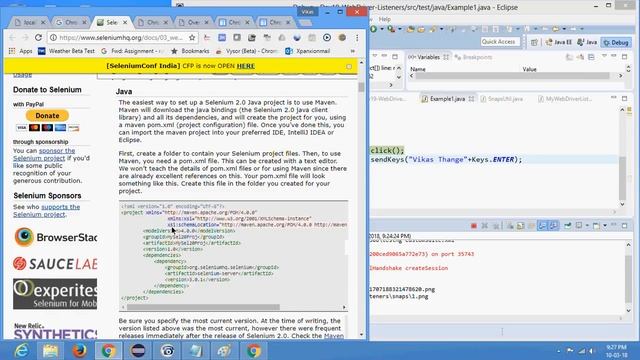Open the Xpanxionmail bookmark
This screenshot has height=360, width=640.
308,51
